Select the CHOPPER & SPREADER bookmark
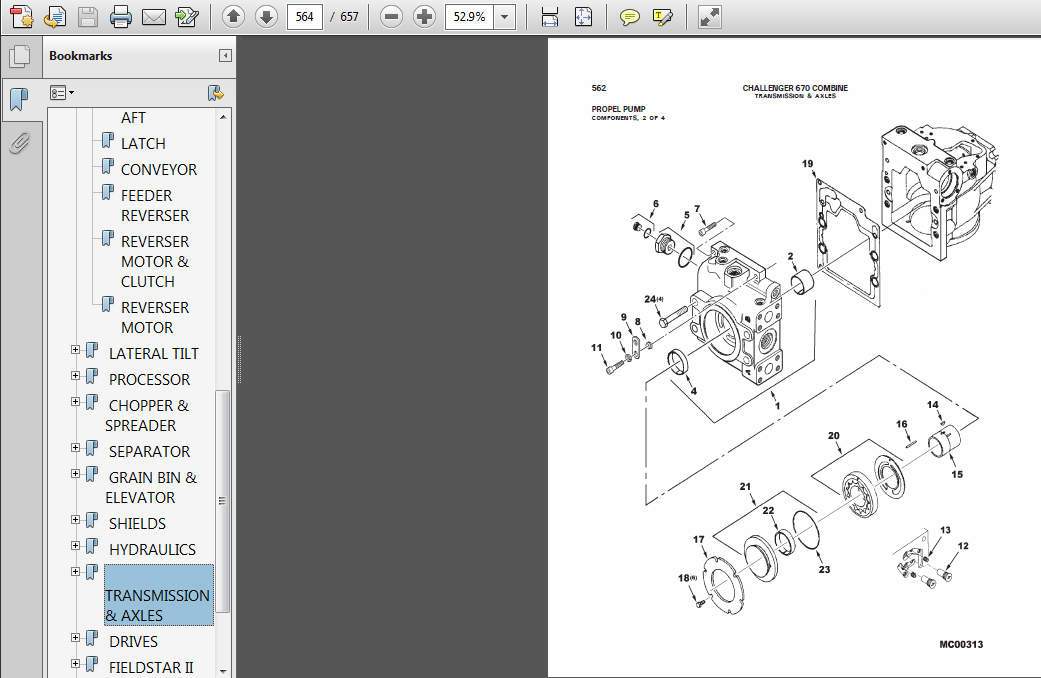 147,416
